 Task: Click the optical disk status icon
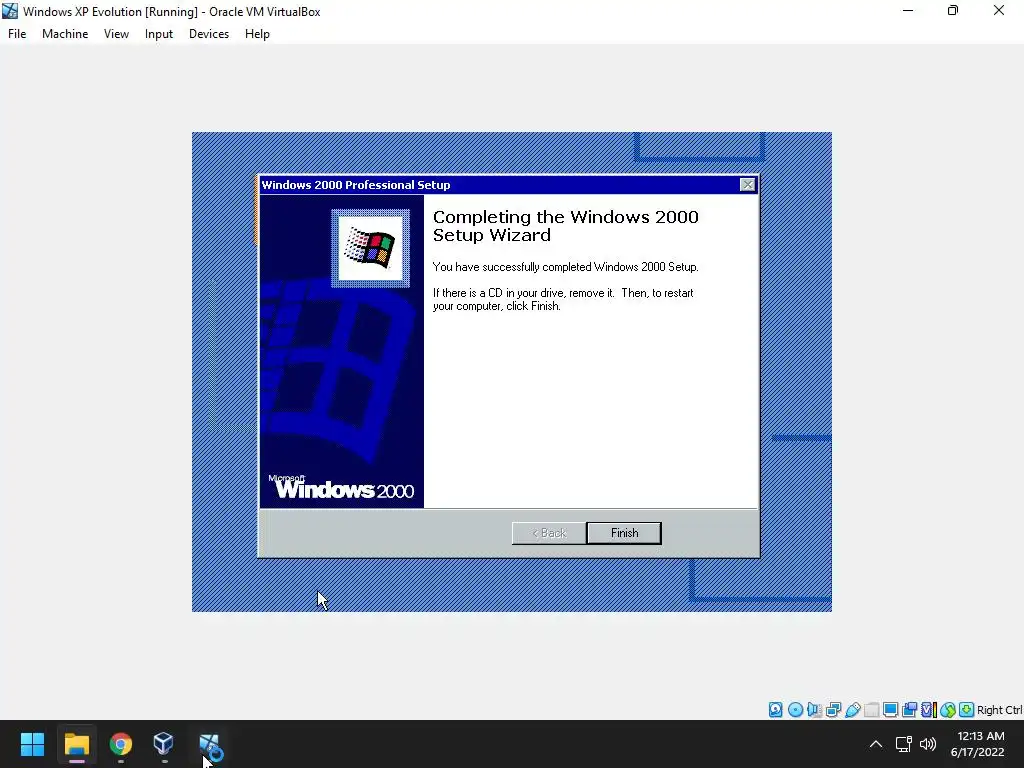point(795,710)
